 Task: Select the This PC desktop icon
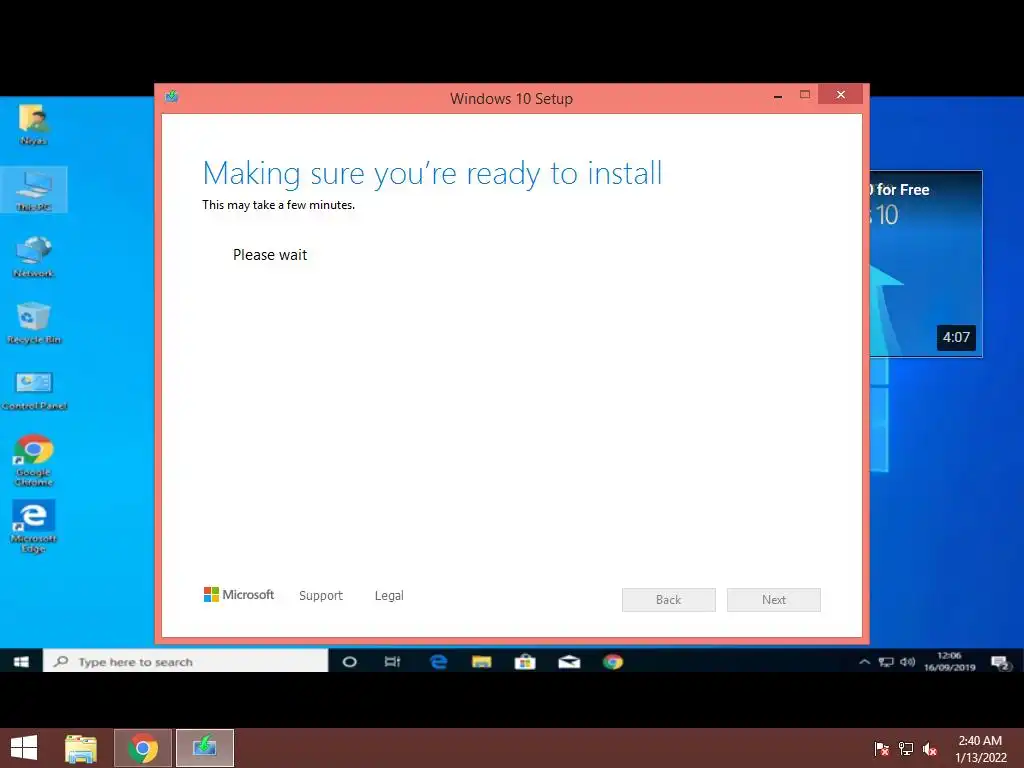point(34,190)
